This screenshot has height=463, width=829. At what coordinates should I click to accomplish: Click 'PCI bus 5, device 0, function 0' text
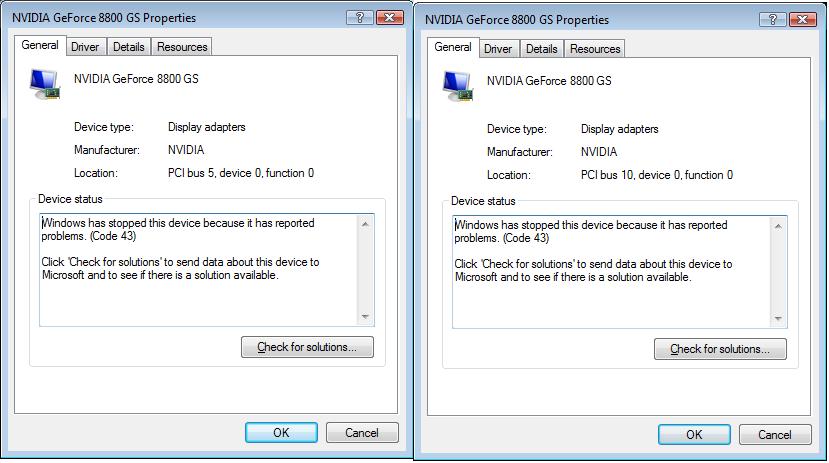click(x=241, y=173)
